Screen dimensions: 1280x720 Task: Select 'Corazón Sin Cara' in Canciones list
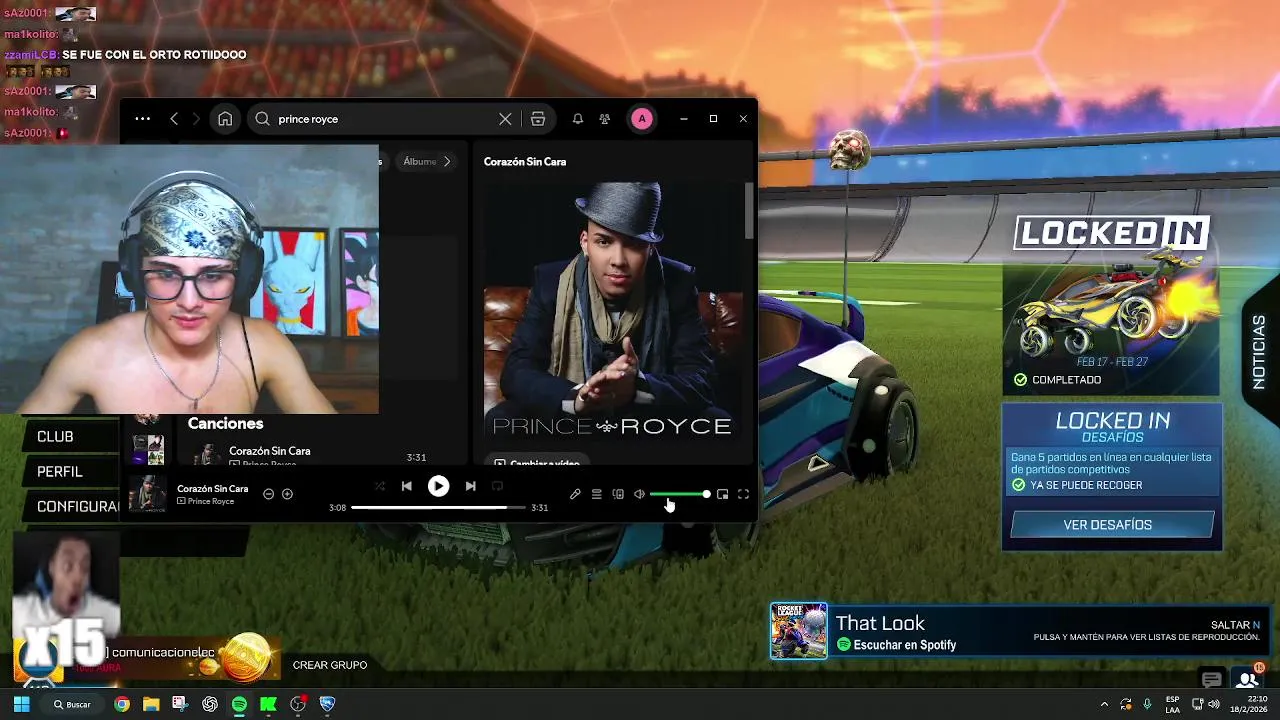pyautogui.click(x=270, y=452)
